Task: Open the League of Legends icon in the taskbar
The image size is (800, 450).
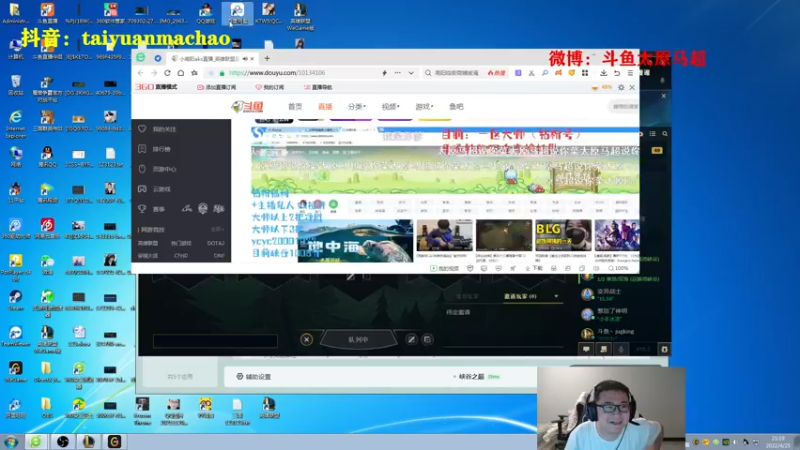Action: [x=88, y=442]
